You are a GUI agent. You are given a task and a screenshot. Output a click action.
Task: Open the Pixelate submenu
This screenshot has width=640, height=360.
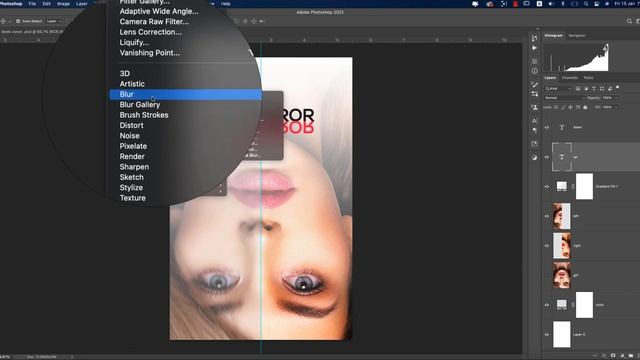tap(133, 146)
